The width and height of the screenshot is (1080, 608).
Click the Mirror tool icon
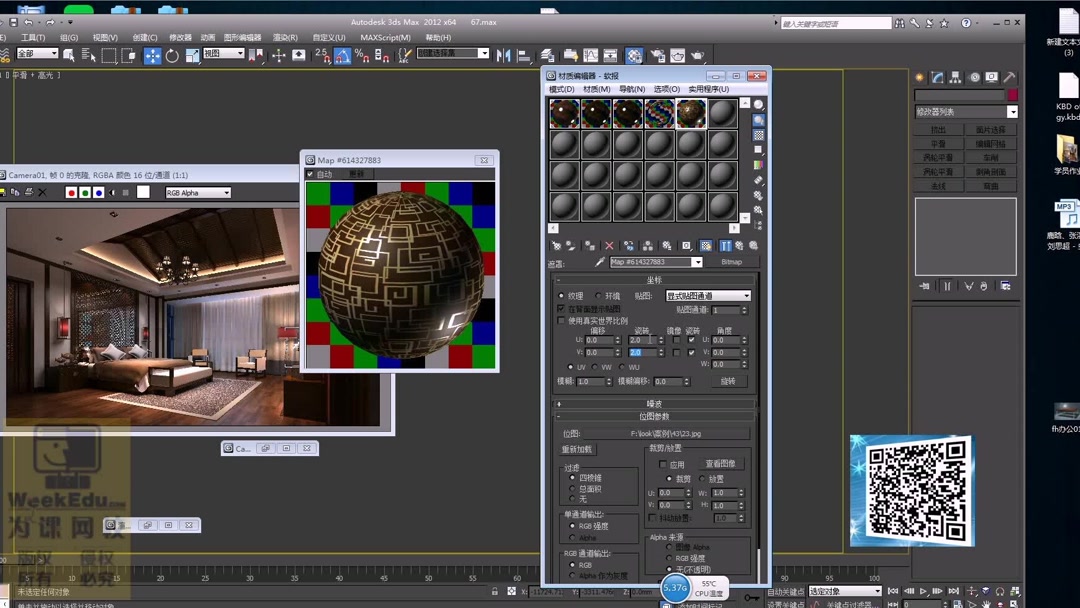pos(503,56)
